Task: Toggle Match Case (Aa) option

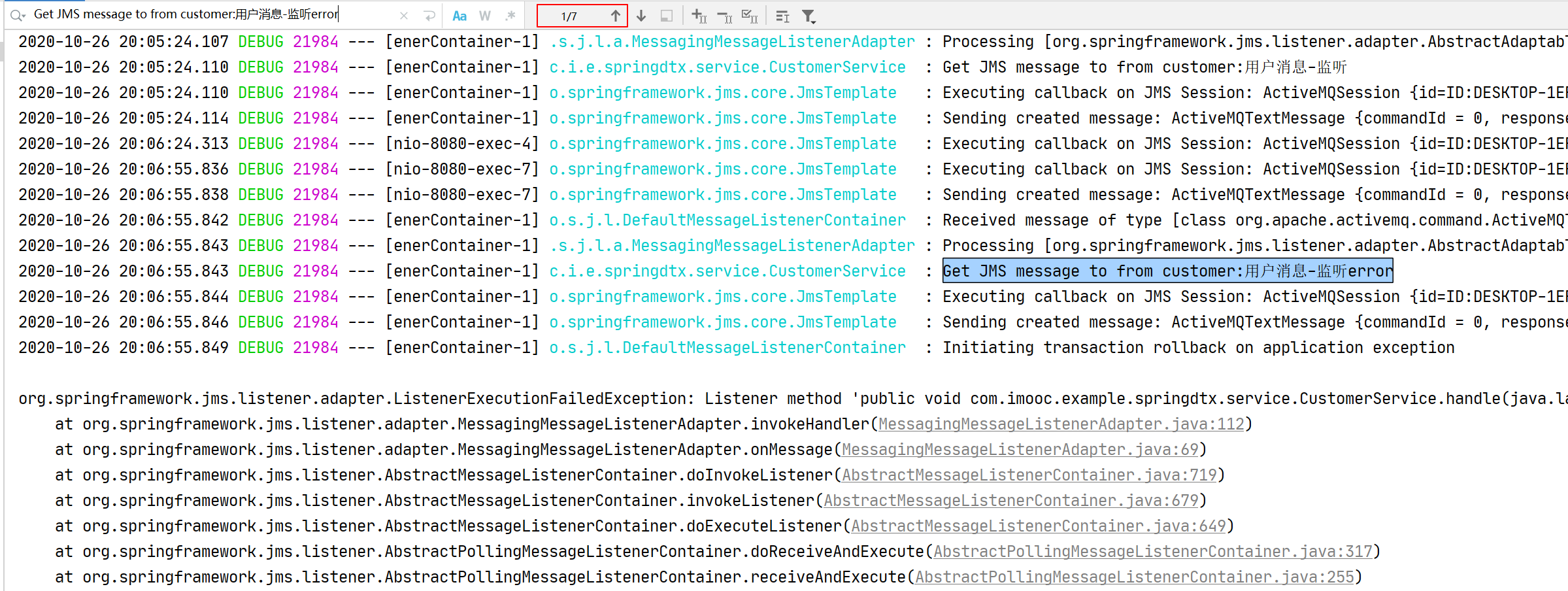Action: point(459,16)
